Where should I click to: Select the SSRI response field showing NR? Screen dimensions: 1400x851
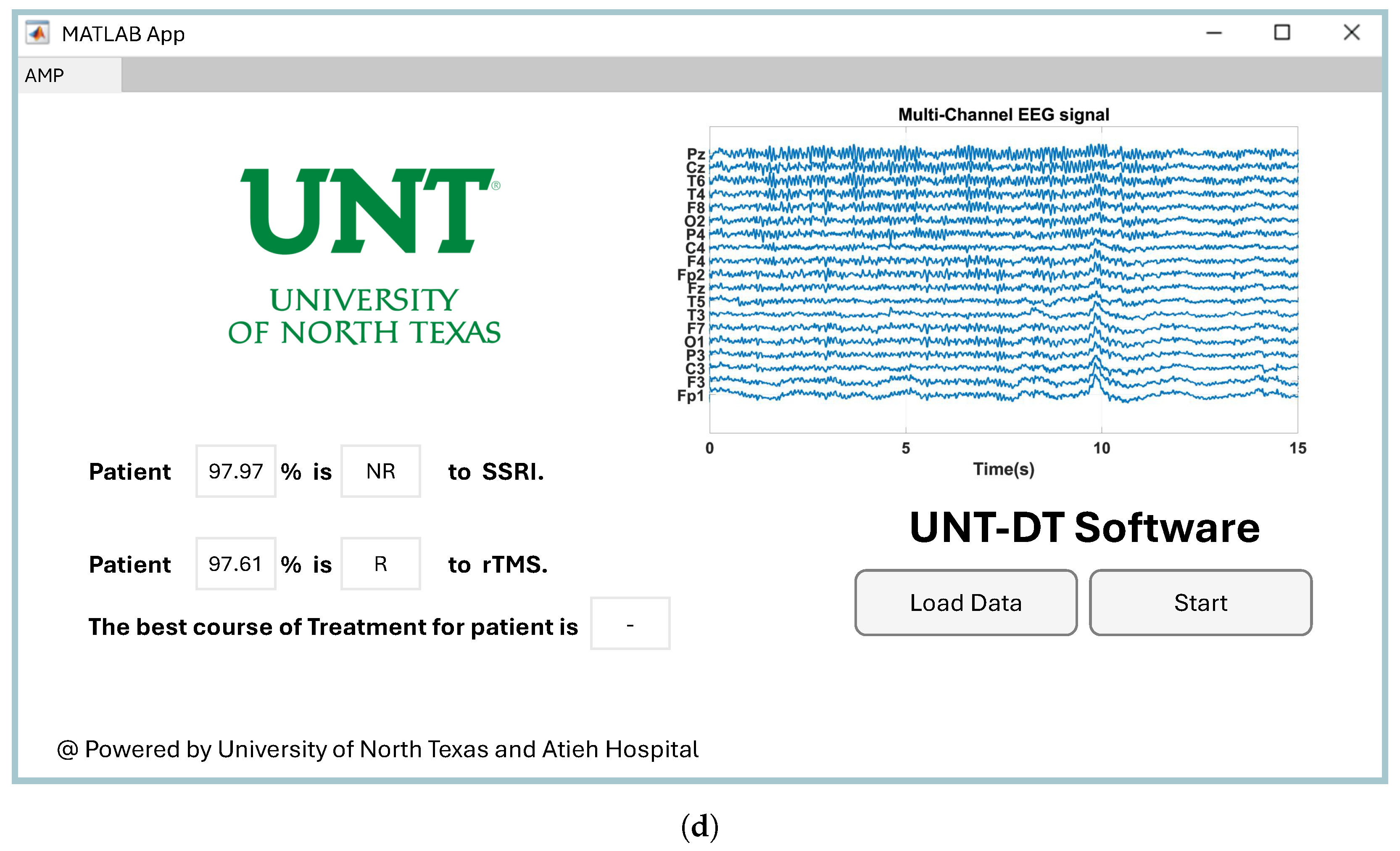pos(381,471)
